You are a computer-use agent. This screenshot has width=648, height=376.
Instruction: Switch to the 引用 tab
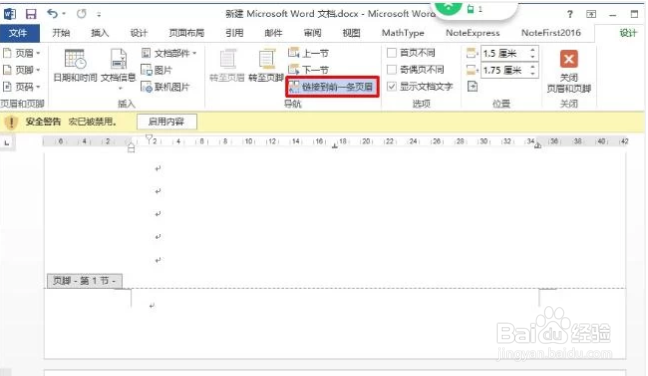[x=234, y=33]
